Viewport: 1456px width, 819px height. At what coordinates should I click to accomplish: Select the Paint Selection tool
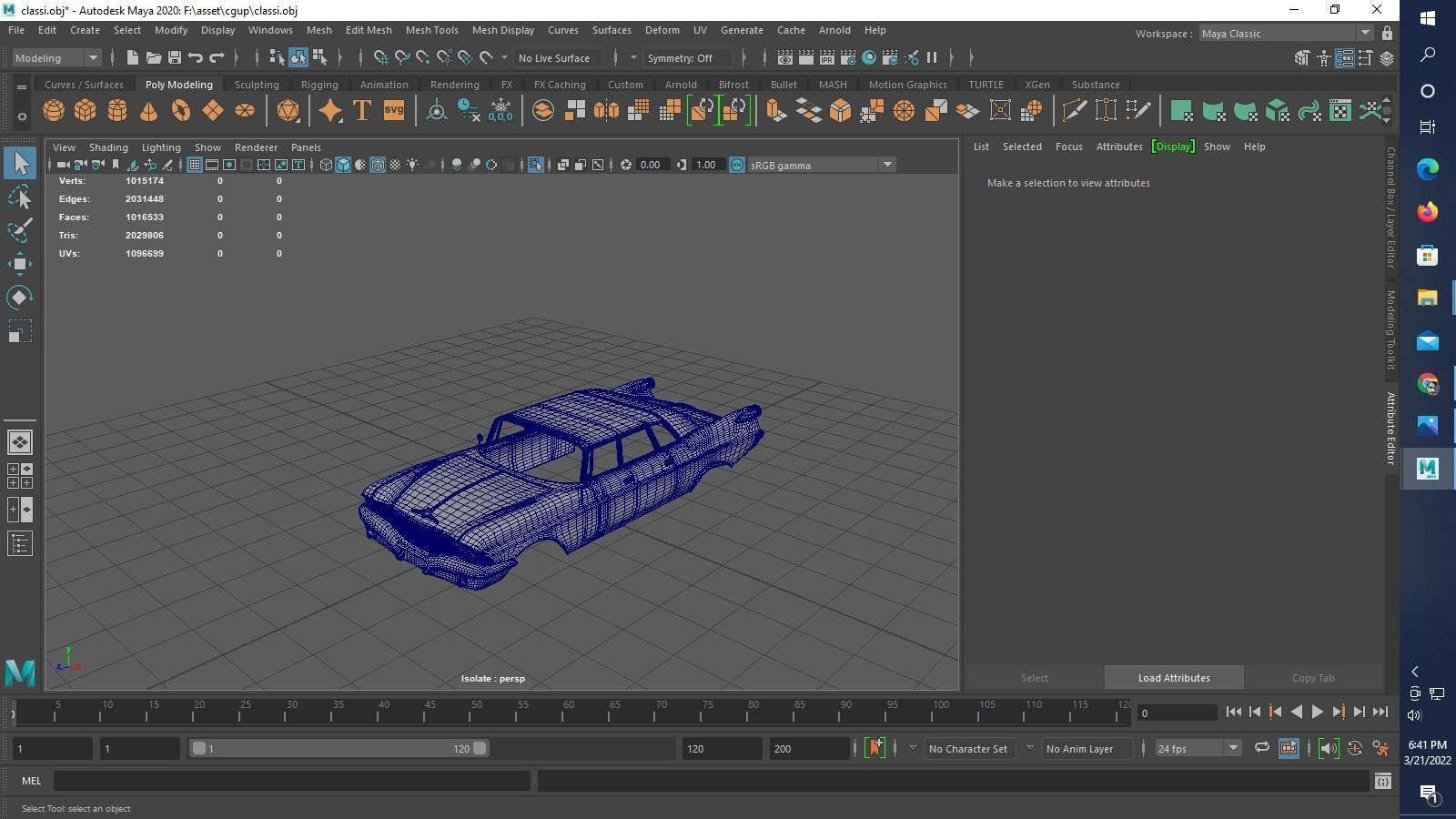20,229
